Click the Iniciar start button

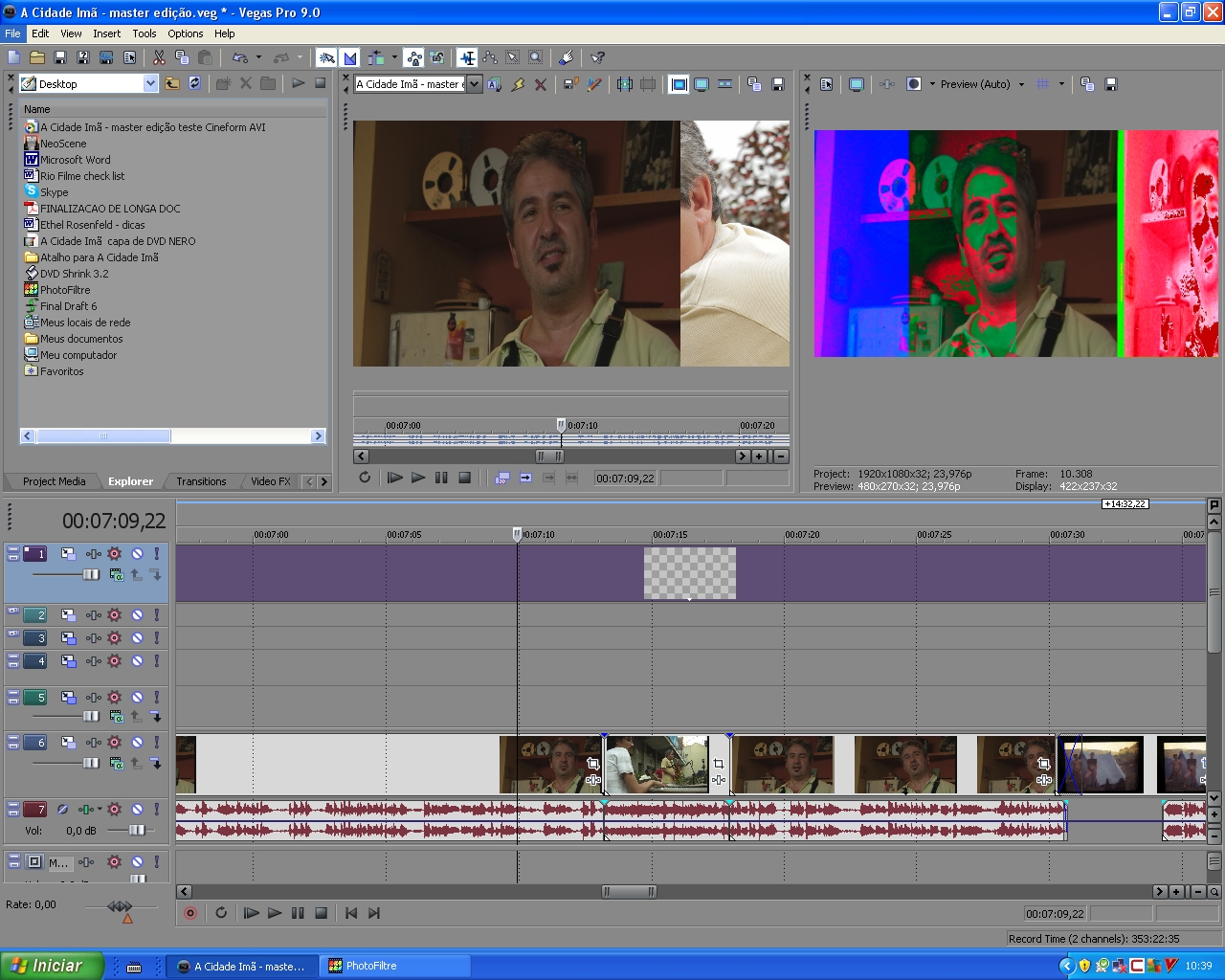[x=52, y=966]
